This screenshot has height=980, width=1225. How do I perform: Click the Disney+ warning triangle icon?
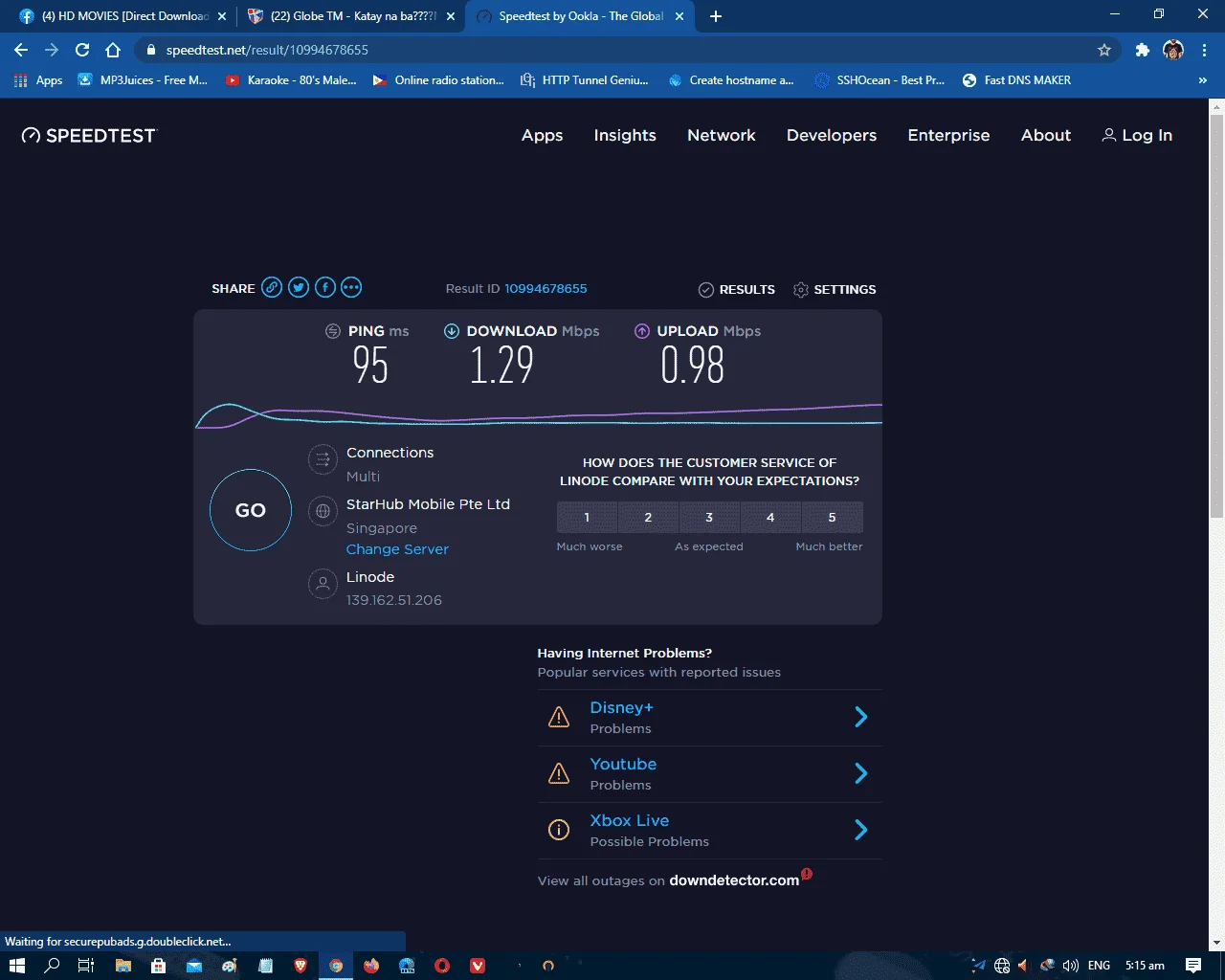(559, 717)
